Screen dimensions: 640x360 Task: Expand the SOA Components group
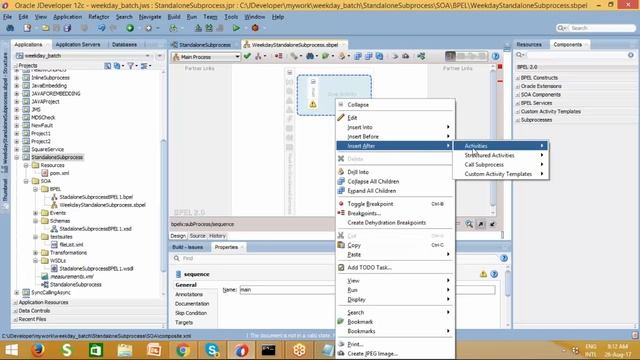[518, 95]
